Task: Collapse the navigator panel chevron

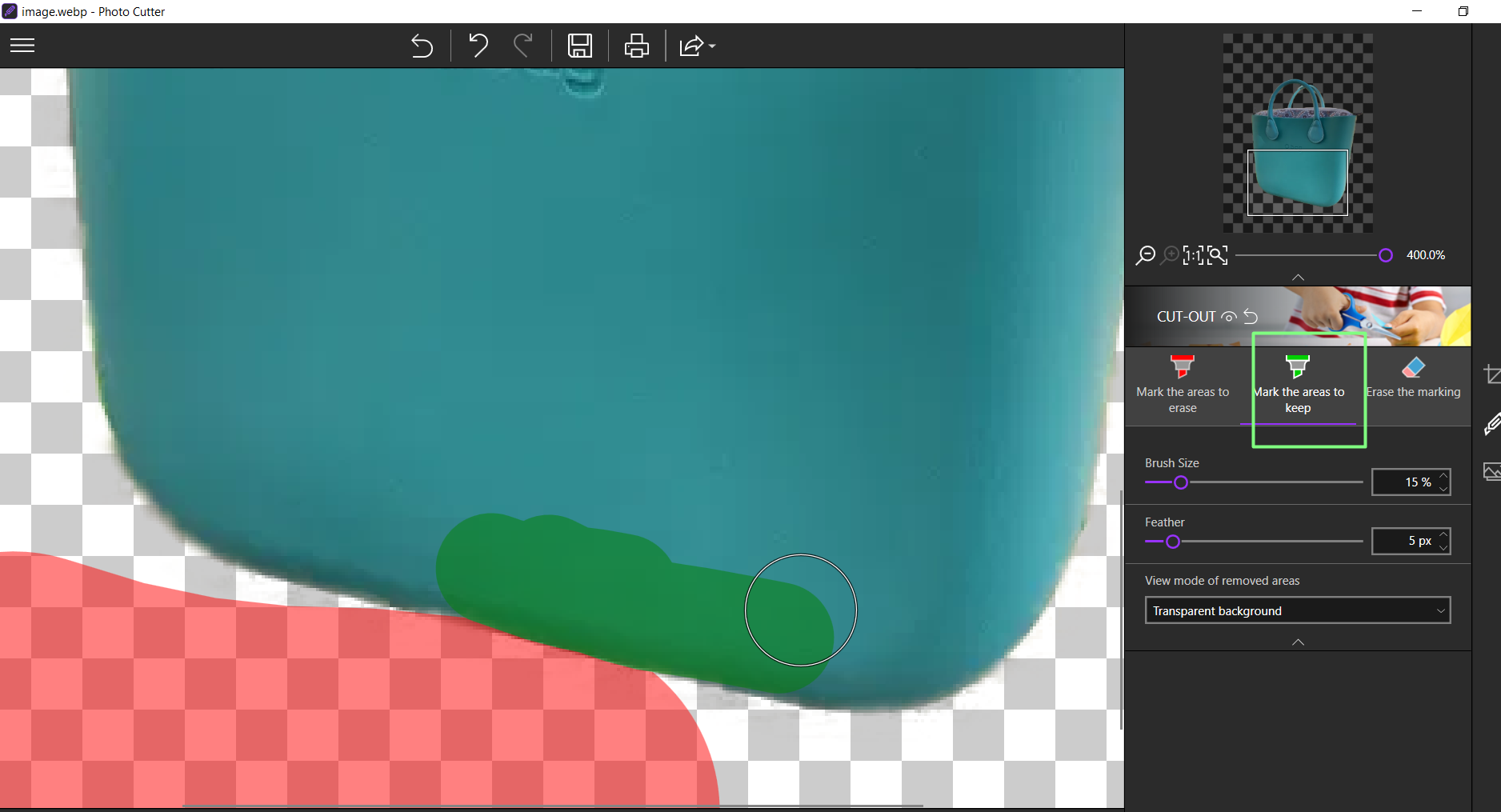Action: click(x=1298, y=277)
